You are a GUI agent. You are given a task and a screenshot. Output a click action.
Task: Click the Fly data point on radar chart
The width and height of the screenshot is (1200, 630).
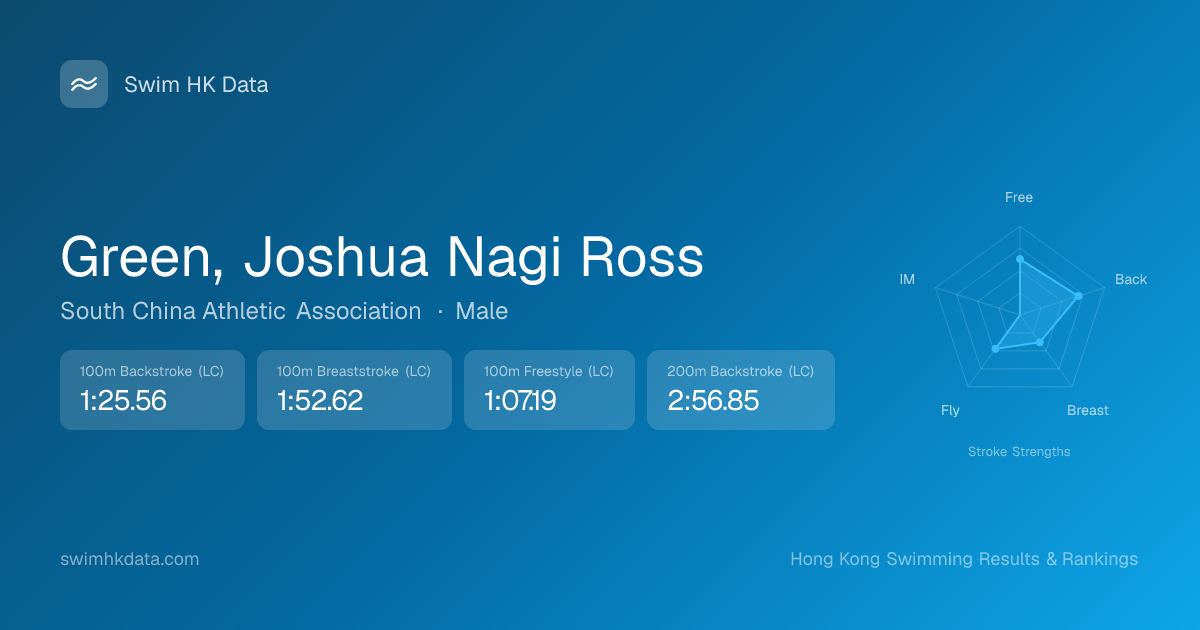click(x=995, y=348)
